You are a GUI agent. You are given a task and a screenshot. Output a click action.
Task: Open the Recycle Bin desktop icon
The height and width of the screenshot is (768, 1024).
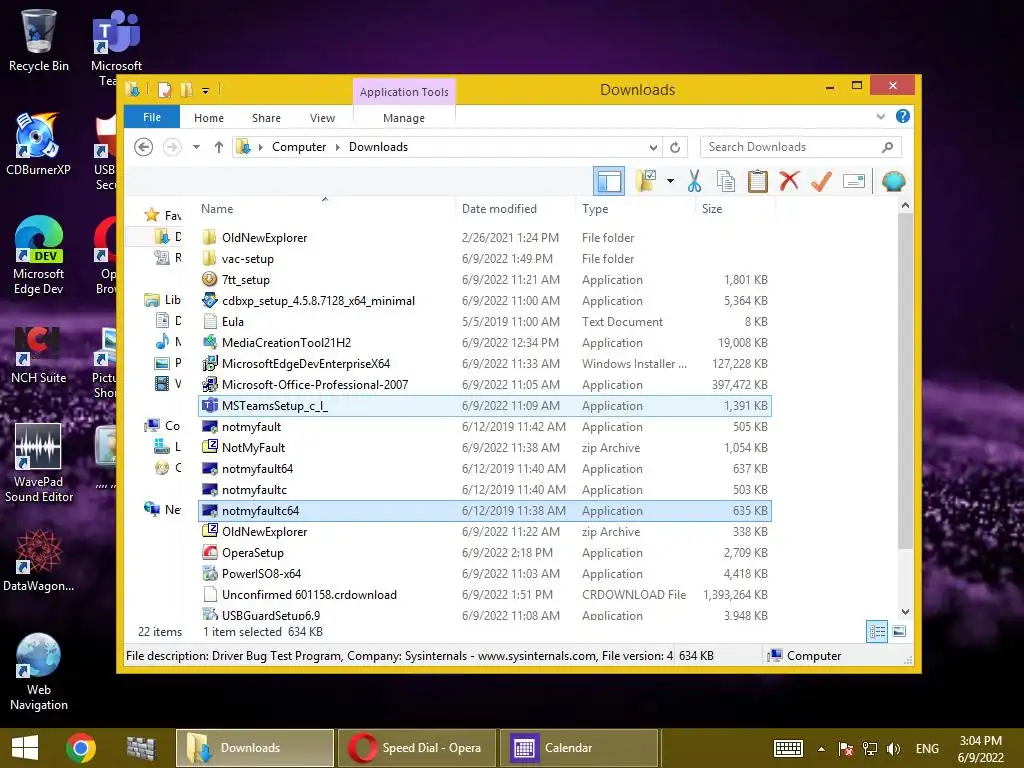tap(39, 40)
